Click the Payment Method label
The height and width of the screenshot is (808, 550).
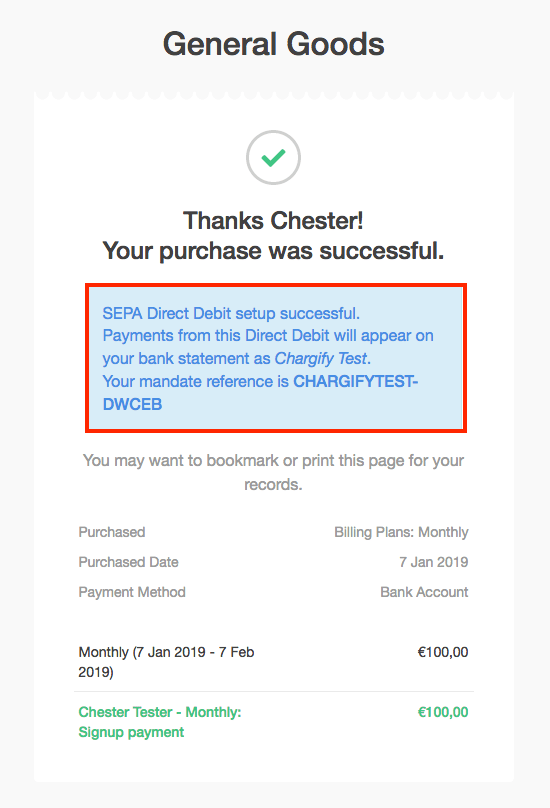pyautogui.click(x=132, y=592)
